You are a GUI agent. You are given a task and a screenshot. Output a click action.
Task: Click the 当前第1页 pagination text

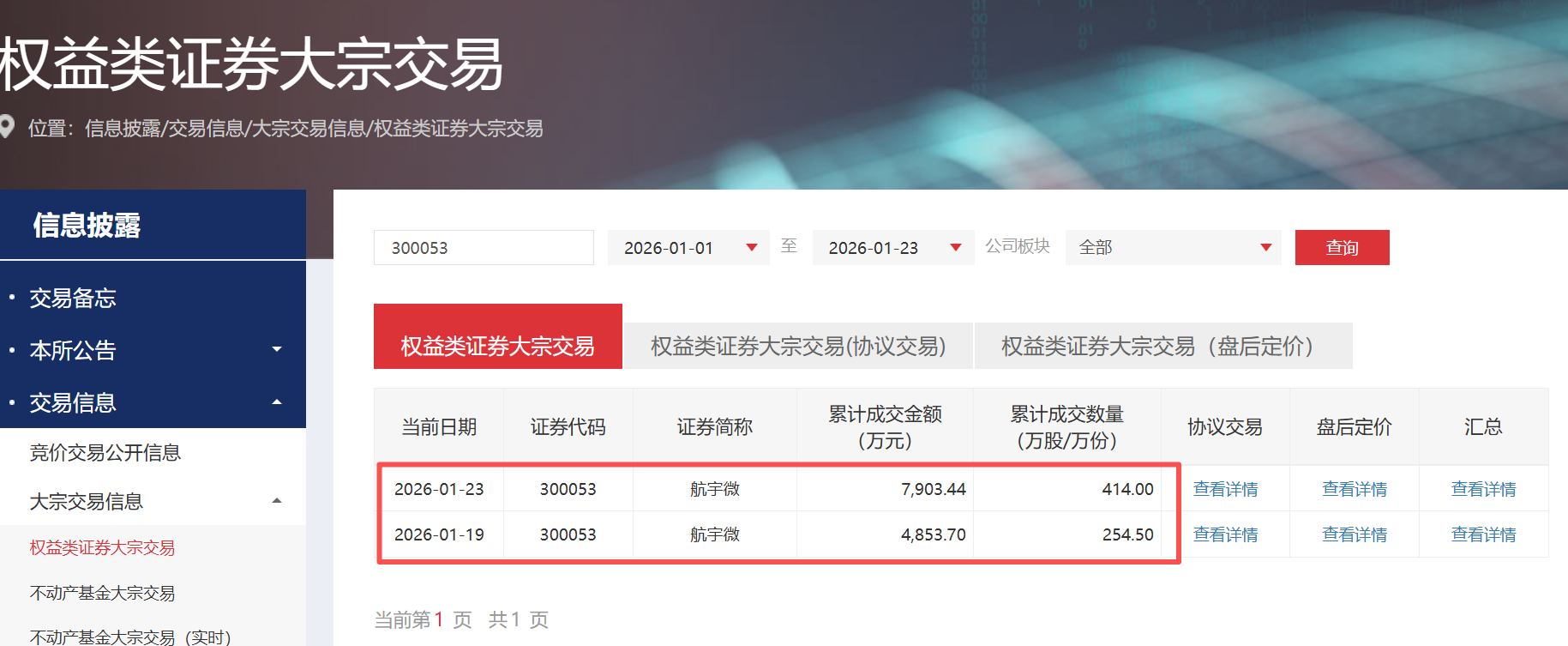click(x=423, y=619)
